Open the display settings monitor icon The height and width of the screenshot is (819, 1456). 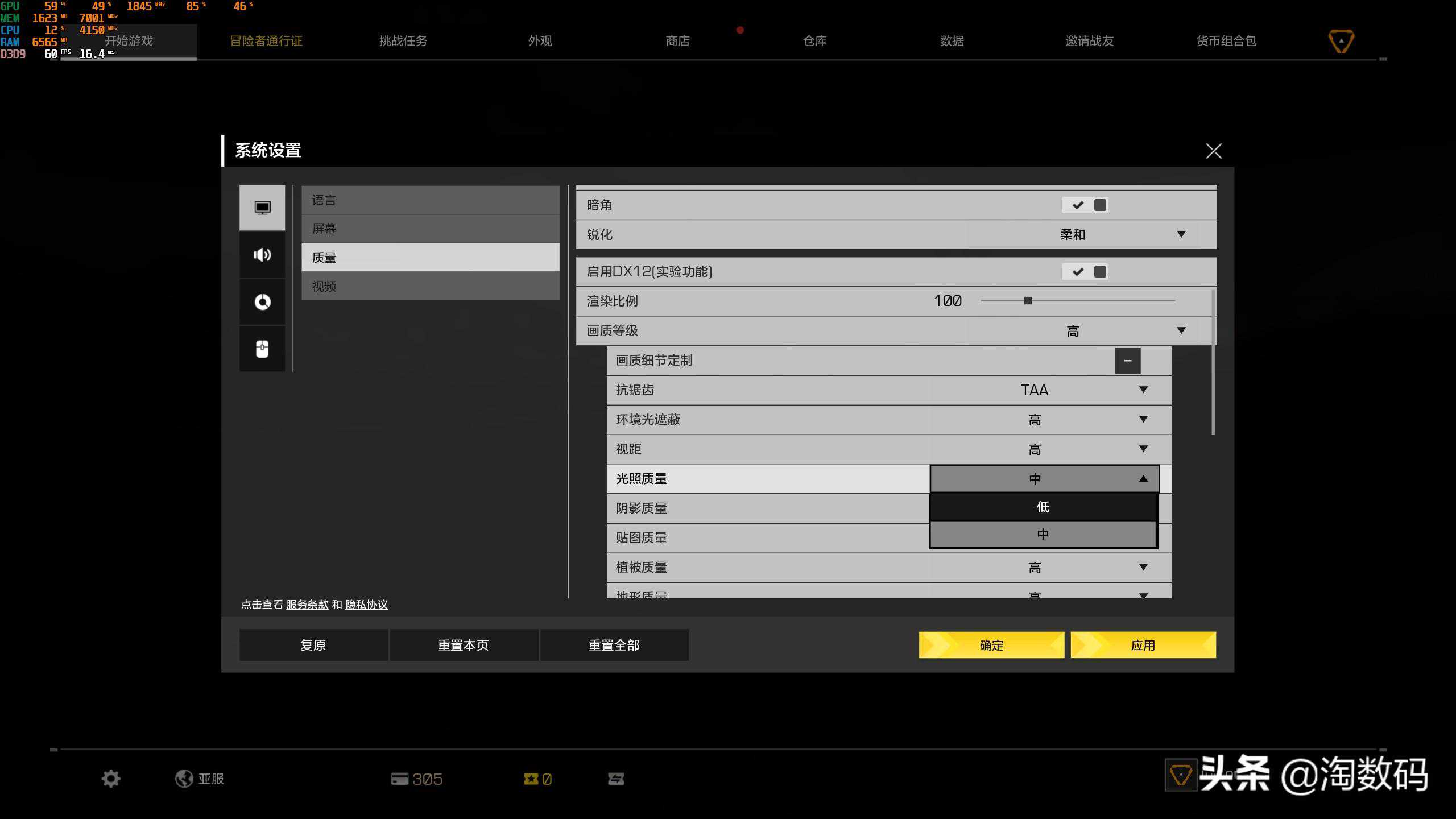262,208
